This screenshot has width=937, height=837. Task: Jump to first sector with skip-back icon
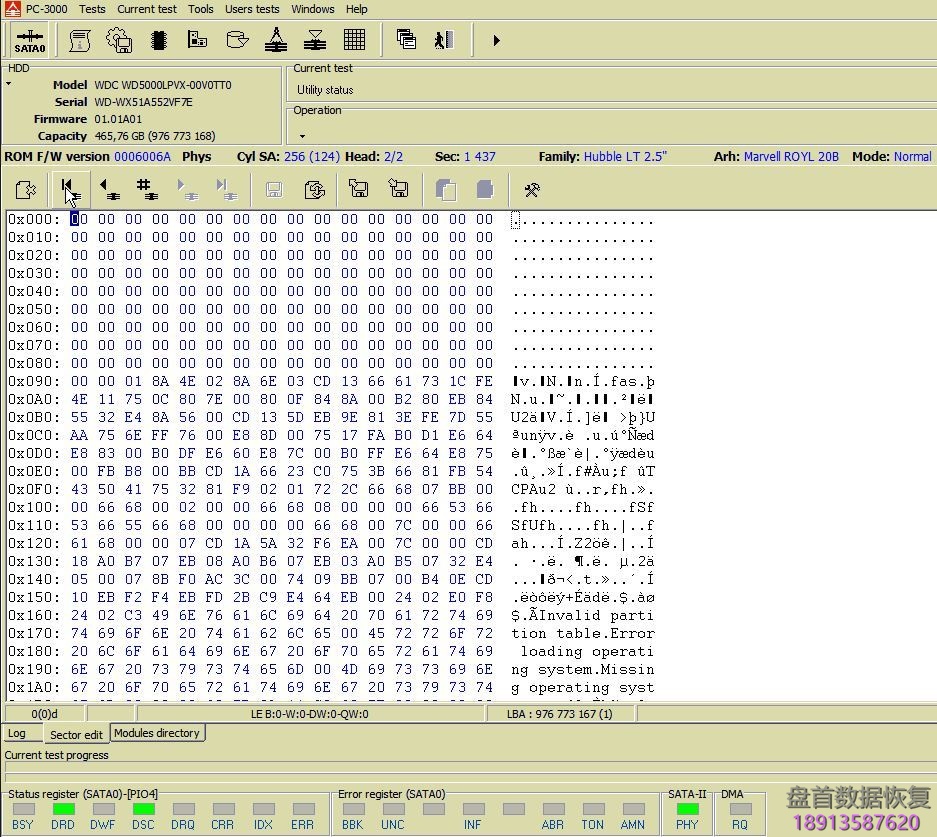coord(68,189)
